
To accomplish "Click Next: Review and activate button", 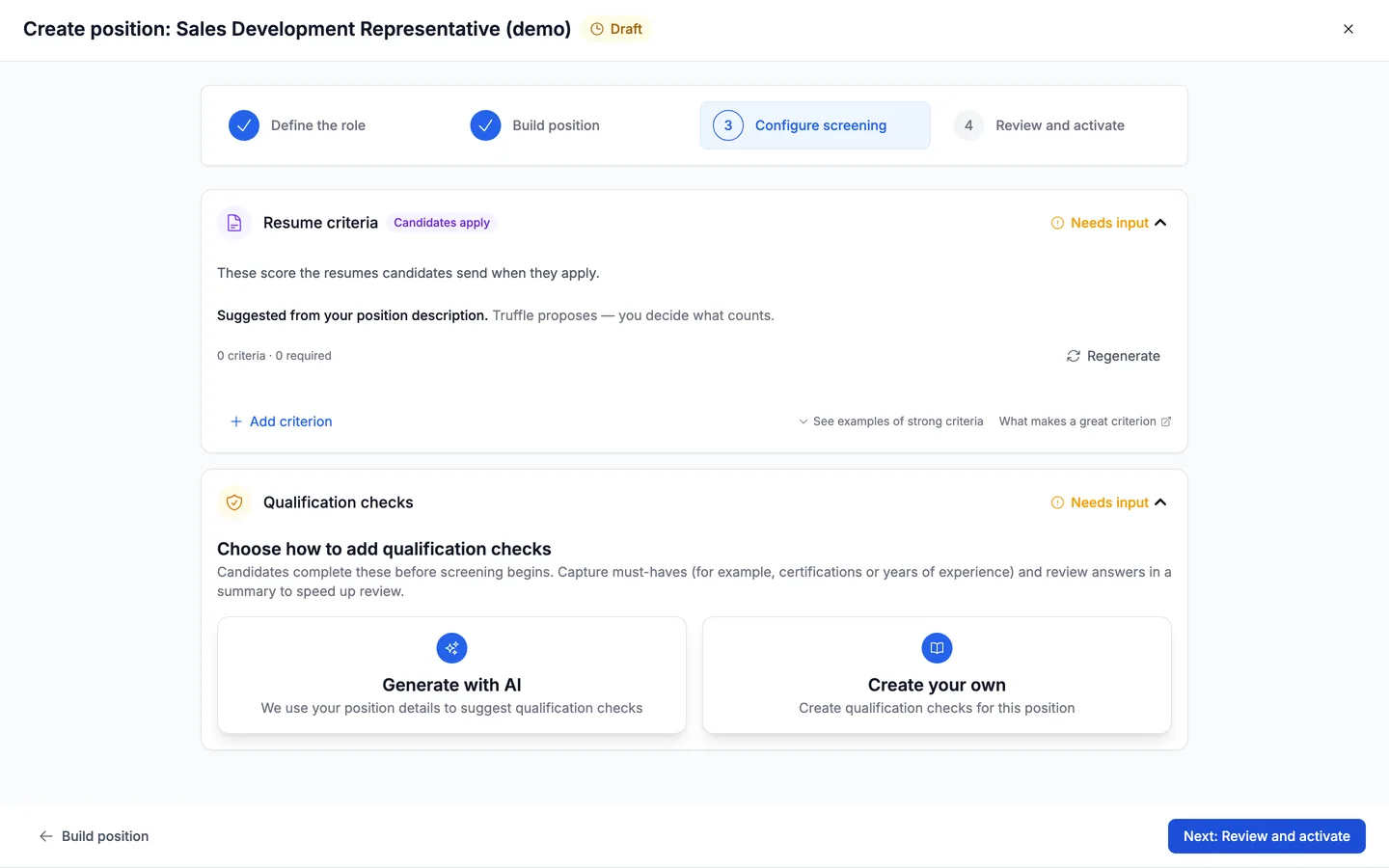I will pos(1266,836).
